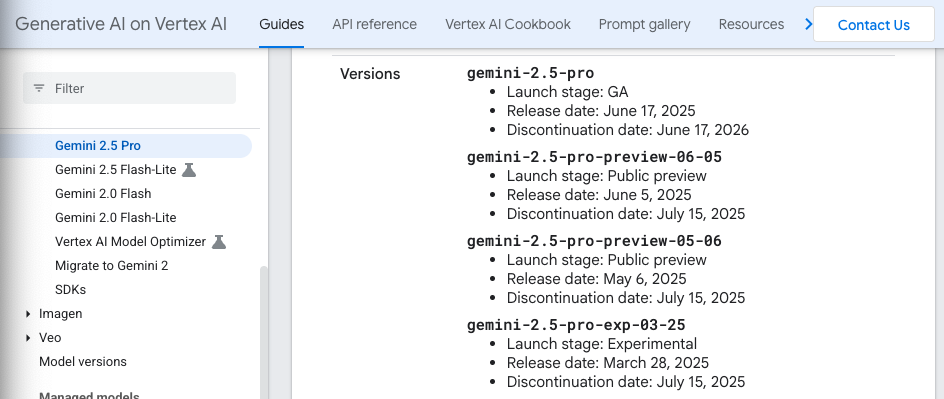Switch to the API reference tab
944x399 pixels.
pos(374,24)
